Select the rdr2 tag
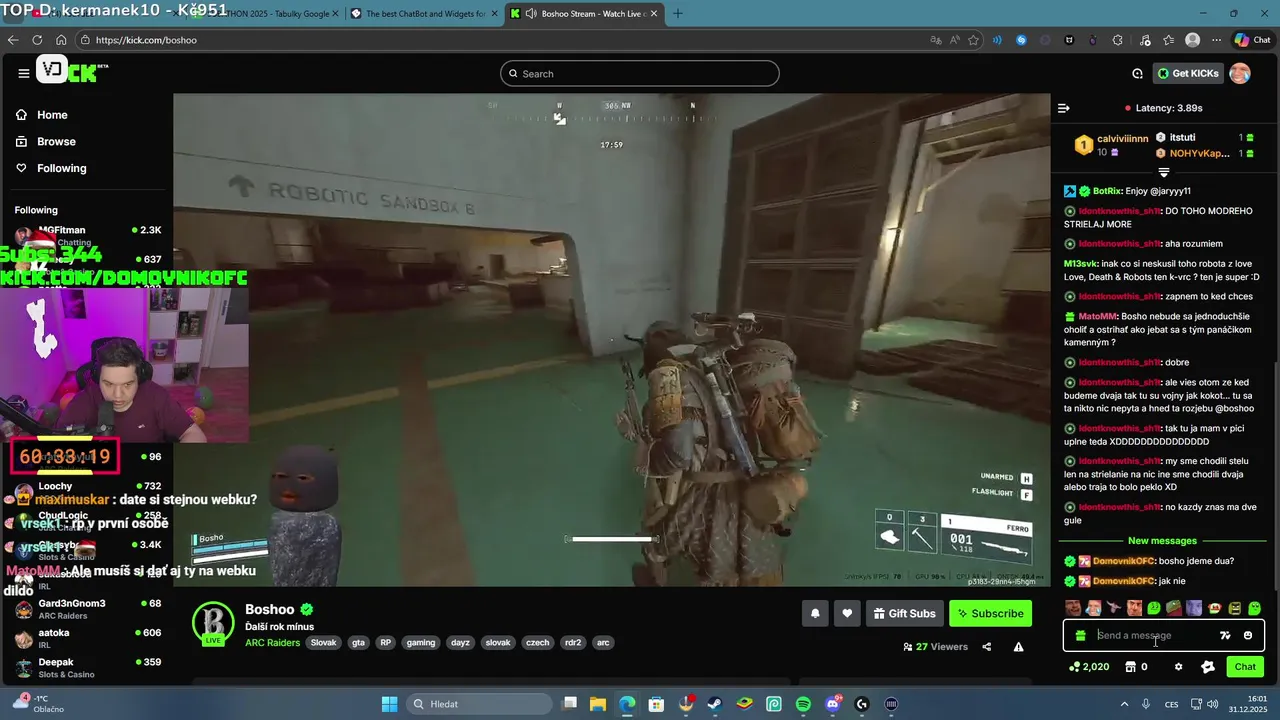1280x720 pixels. click(x=573, y=643)
